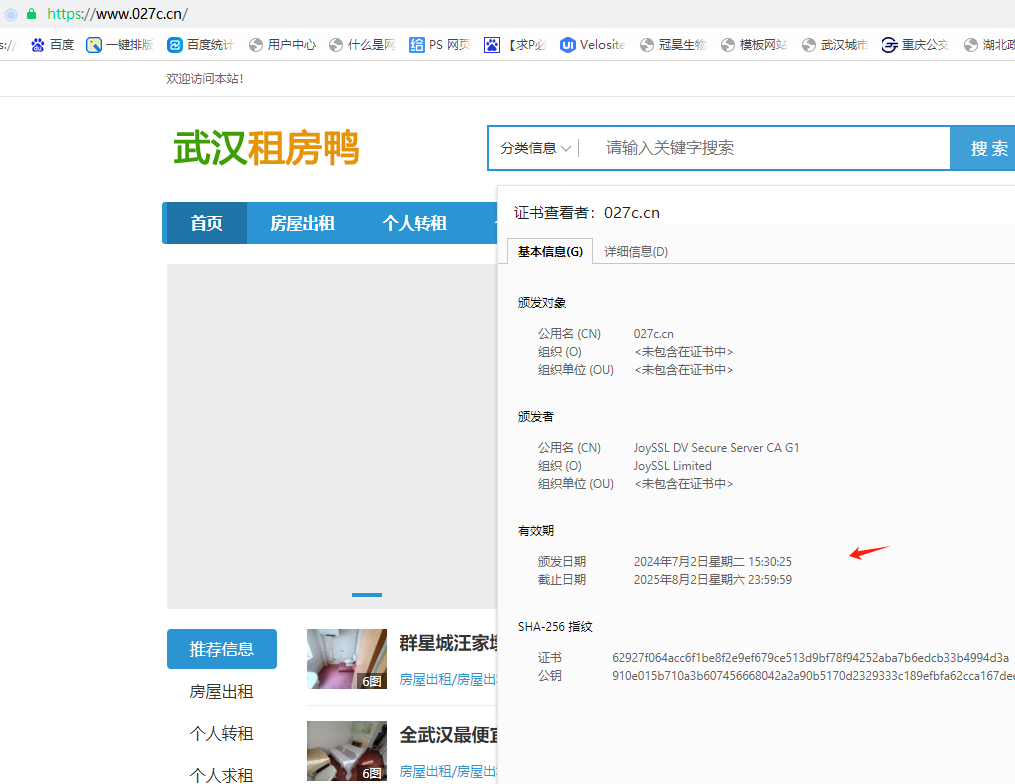Open the 用户中心 bookmark globe icon
Screen dimensions: 1015x784
[x=256, y=45]
